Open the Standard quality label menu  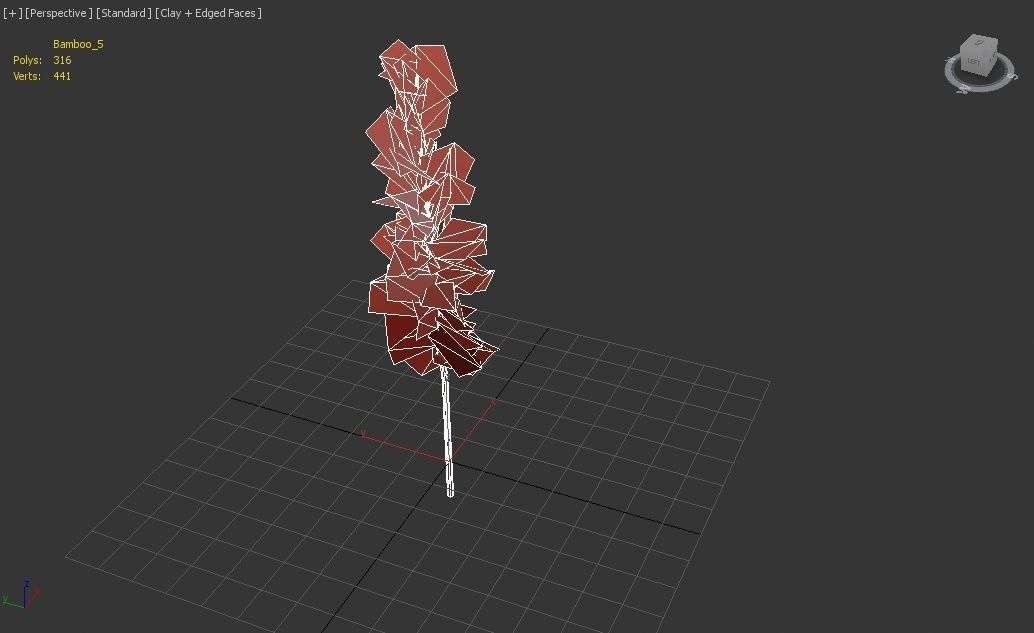tap(123, 13)
